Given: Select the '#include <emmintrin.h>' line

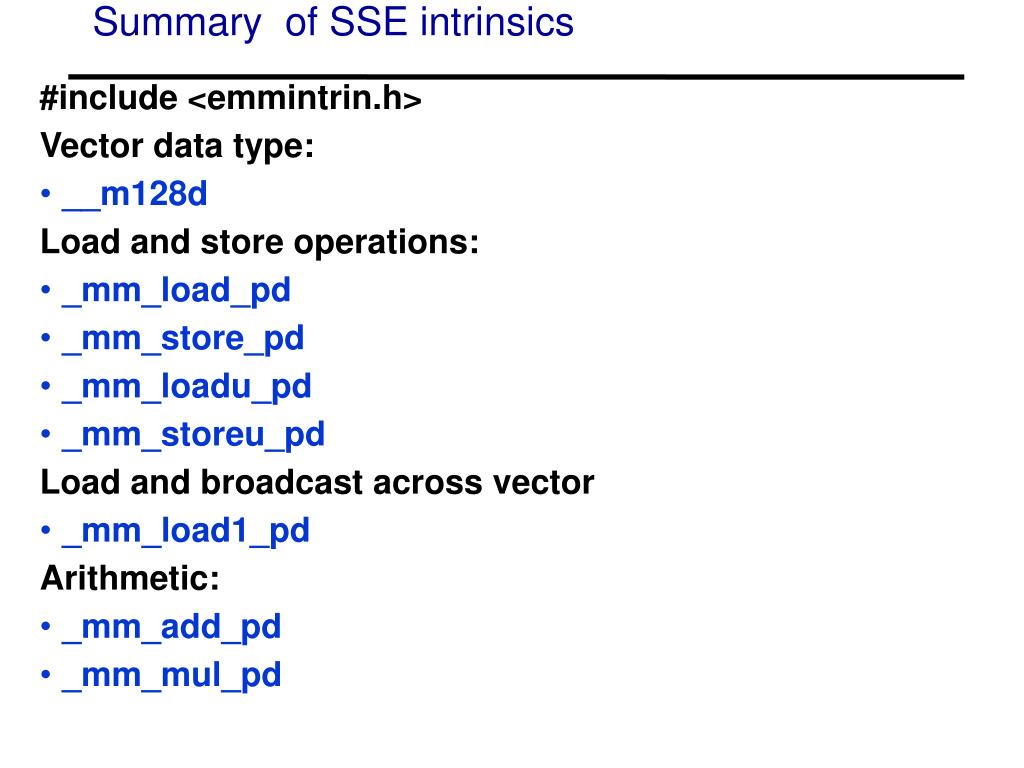Looking at the screenshot, I should [231, 99].
